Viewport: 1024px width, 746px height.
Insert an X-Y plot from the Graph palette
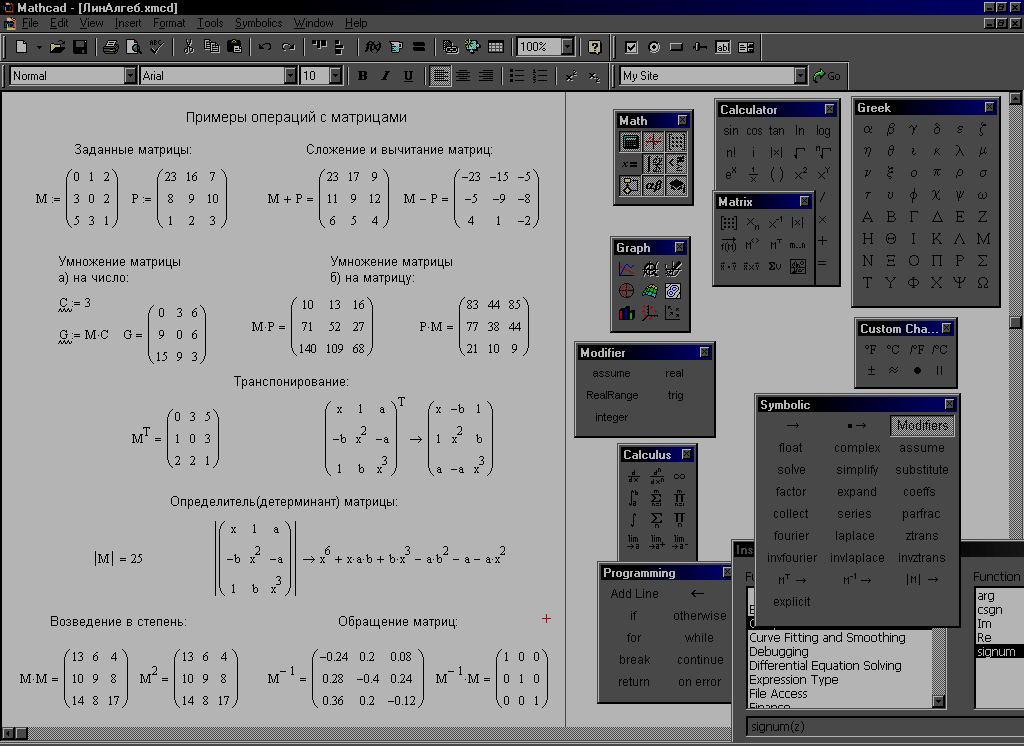coord(626,268)
